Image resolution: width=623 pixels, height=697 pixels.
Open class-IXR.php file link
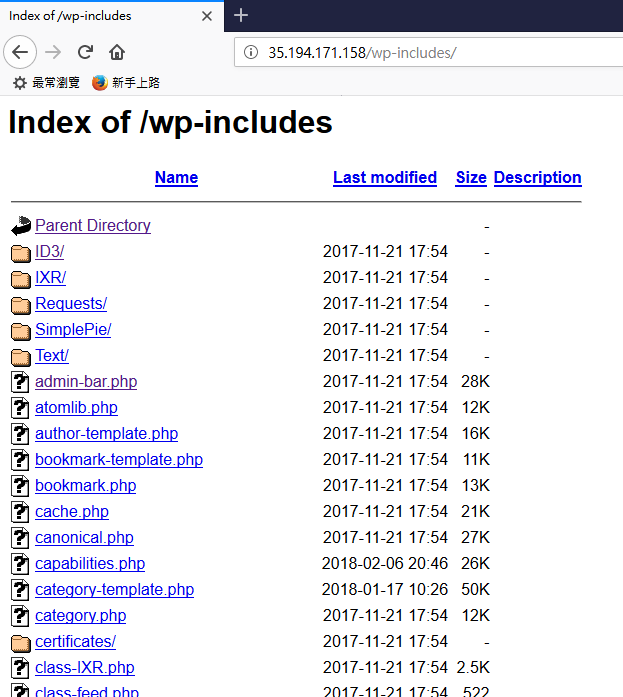[85, 668]
